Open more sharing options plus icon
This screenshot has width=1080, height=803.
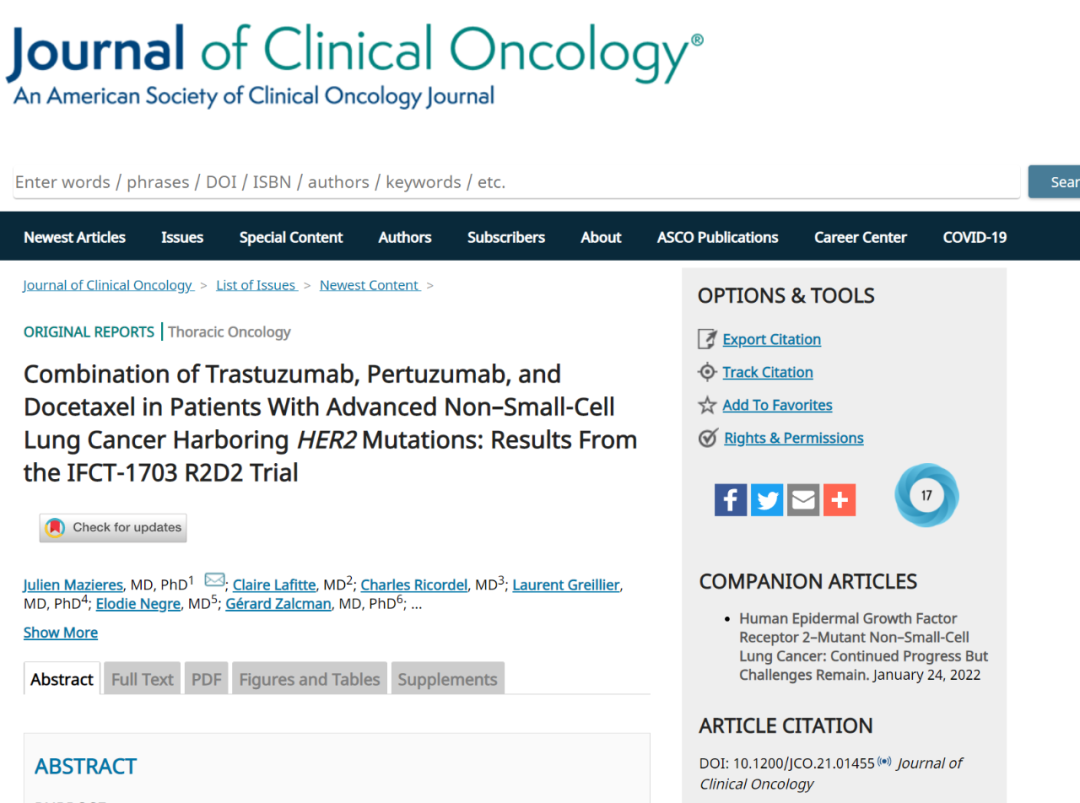840,499
